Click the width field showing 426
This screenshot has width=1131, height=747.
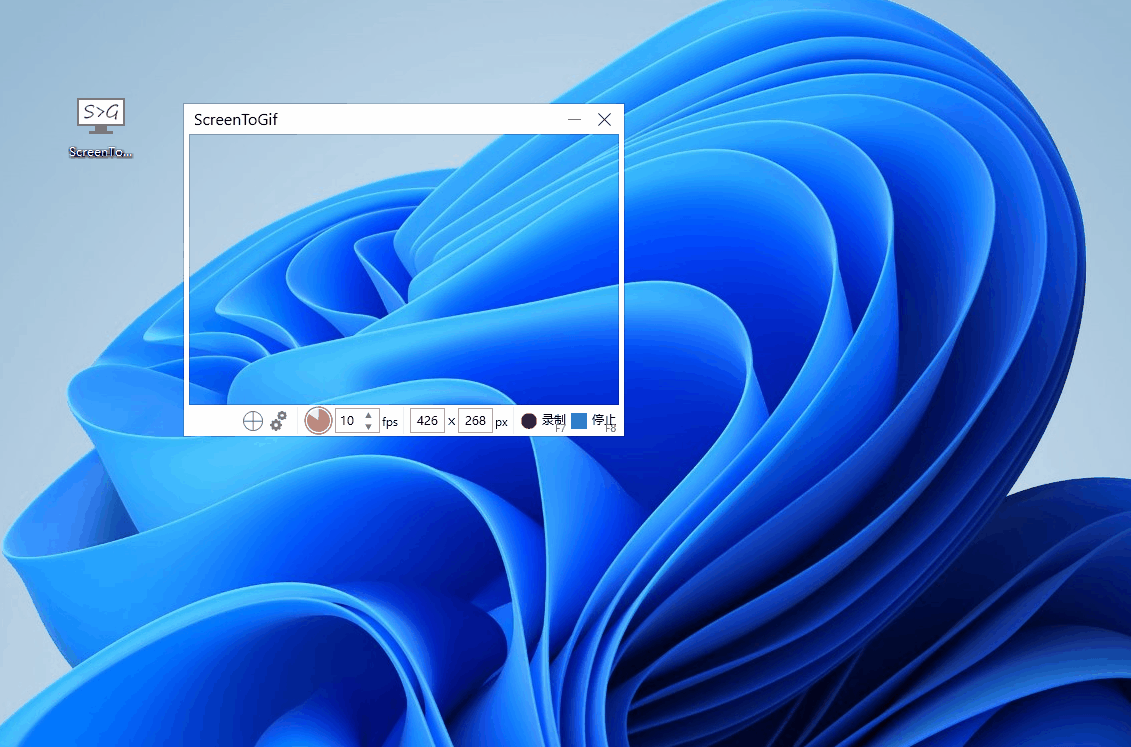coord(427,420)
